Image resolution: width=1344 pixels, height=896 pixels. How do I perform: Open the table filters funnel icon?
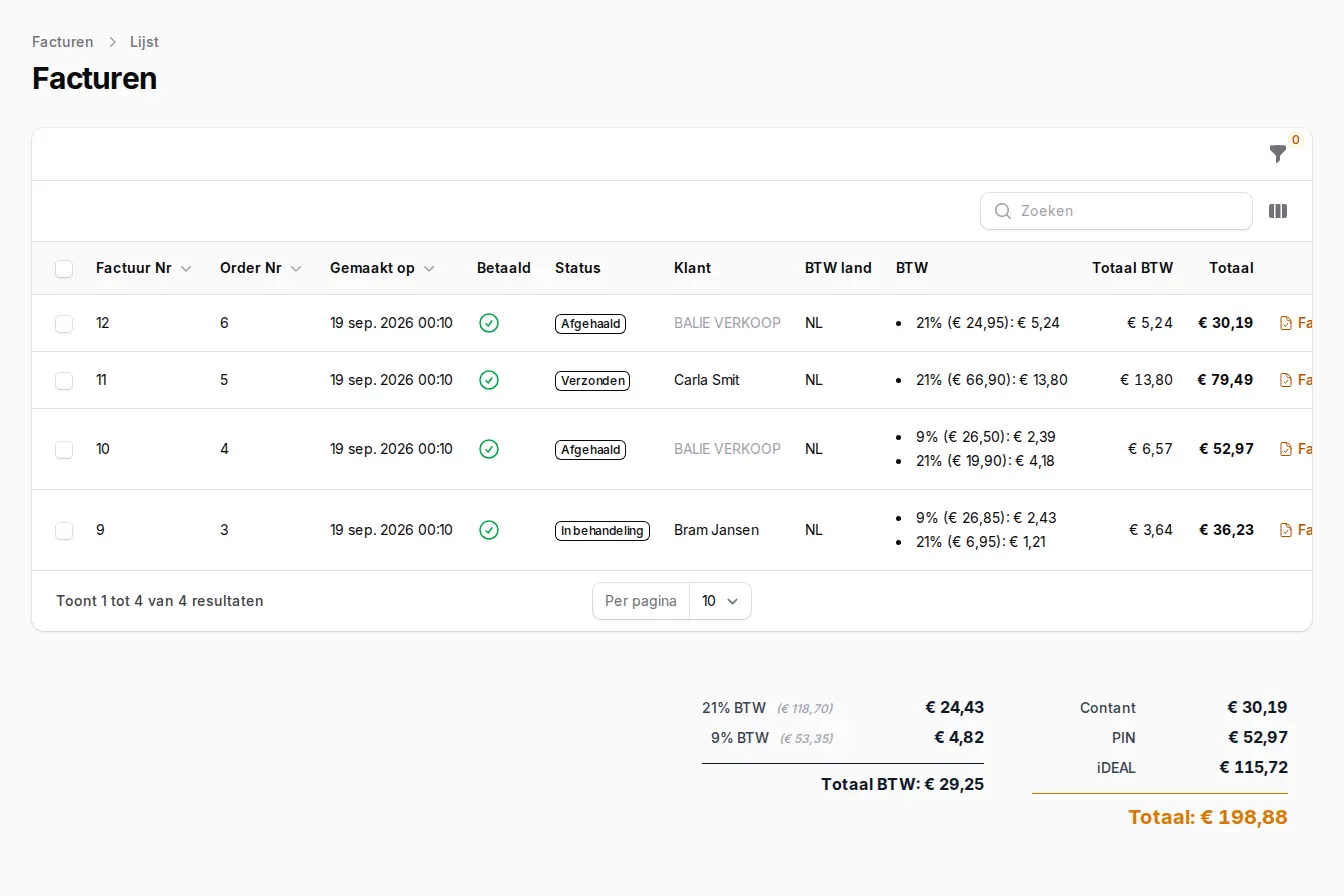(1277, 154)
